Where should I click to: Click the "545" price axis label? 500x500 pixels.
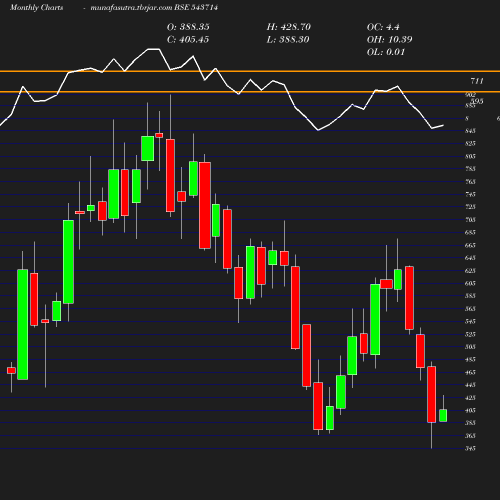470,322
